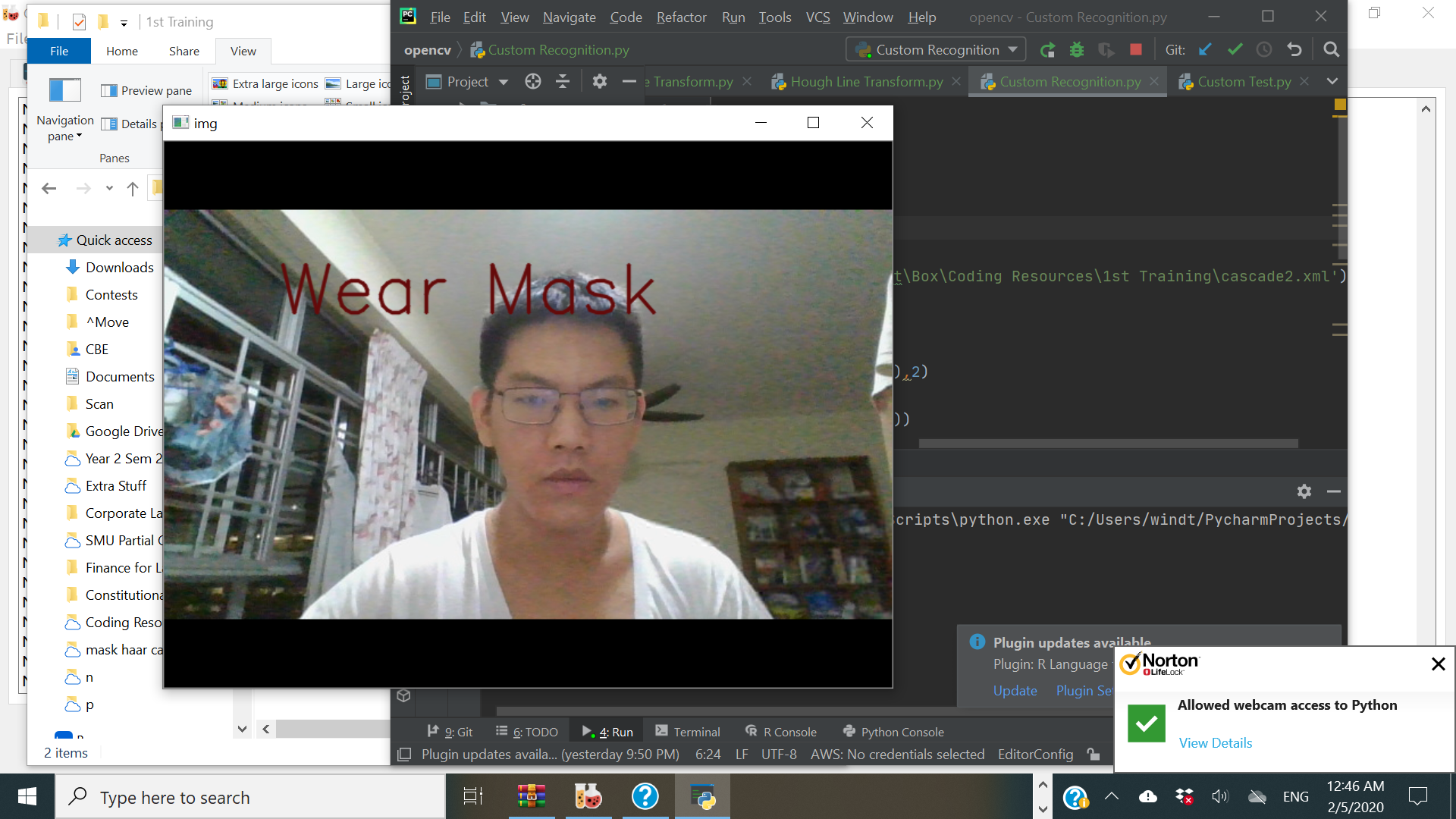The height and width of the screenshot is (819, 1456).
Task: Open Task View on the taskbar
Action: tap(473, 797)
